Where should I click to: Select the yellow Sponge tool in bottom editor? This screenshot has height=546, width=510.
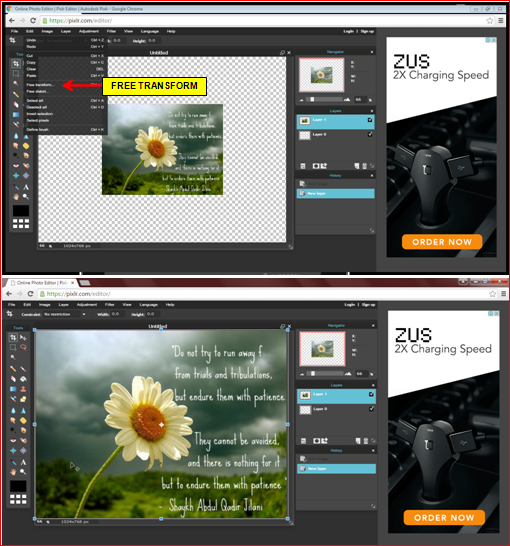tap(23, 421)
